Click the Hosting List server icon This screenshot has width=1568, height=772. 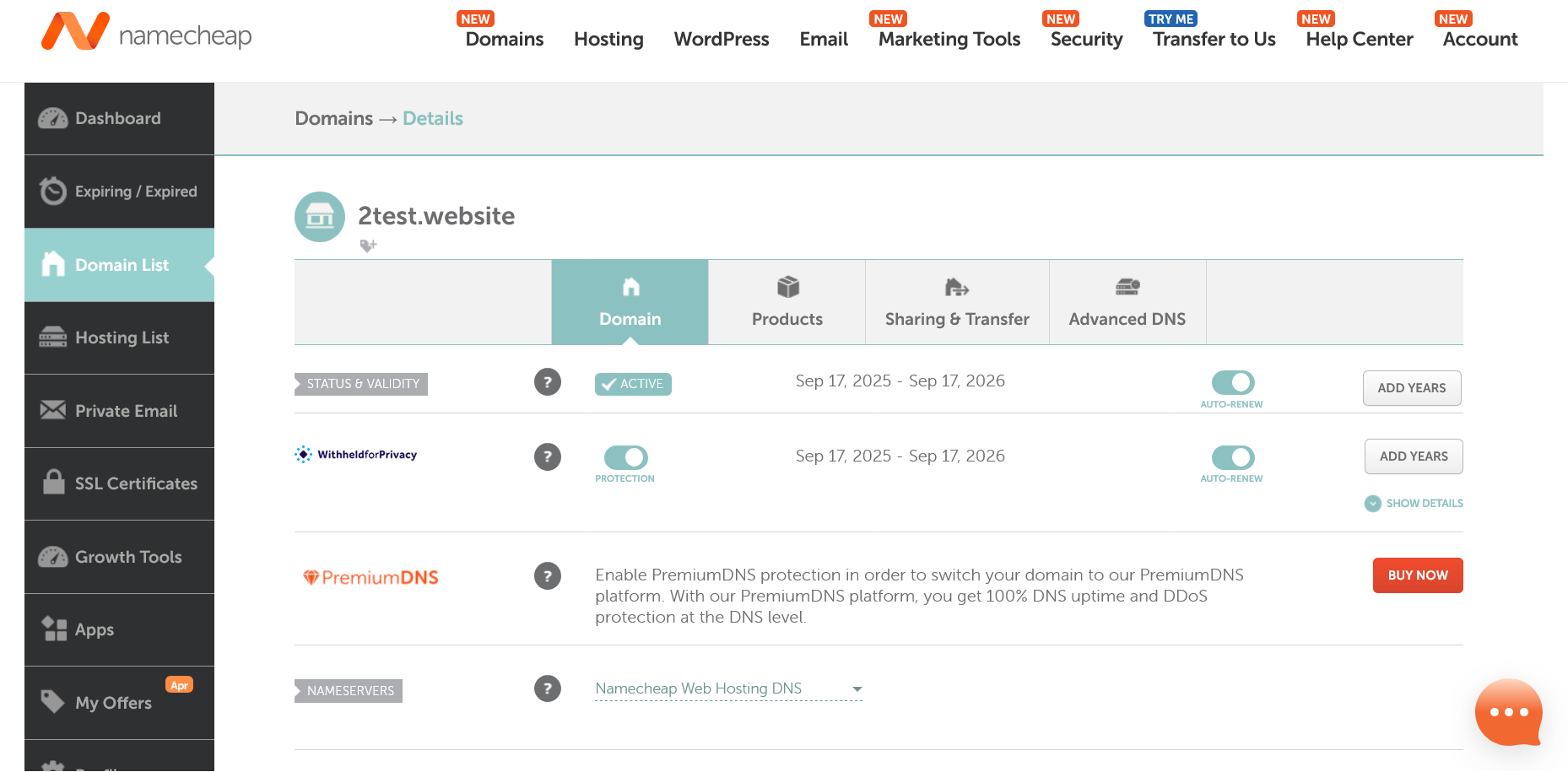tap(53, 337)
